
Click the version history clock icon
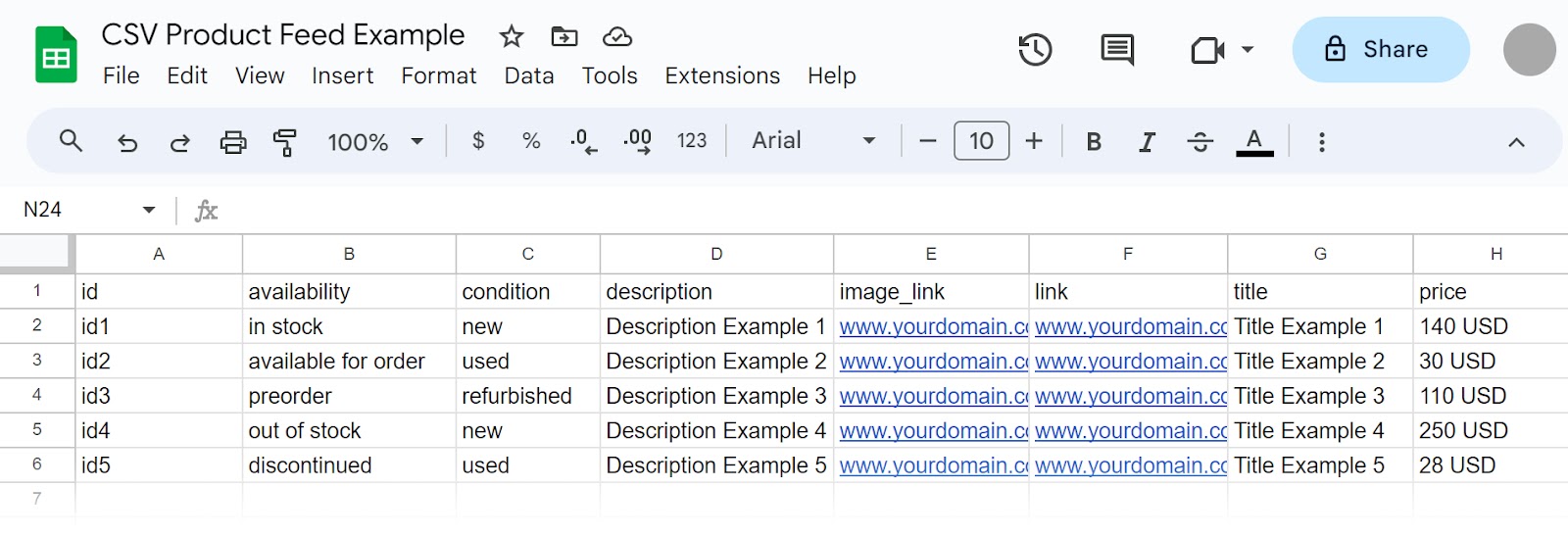click(1035, 50)
